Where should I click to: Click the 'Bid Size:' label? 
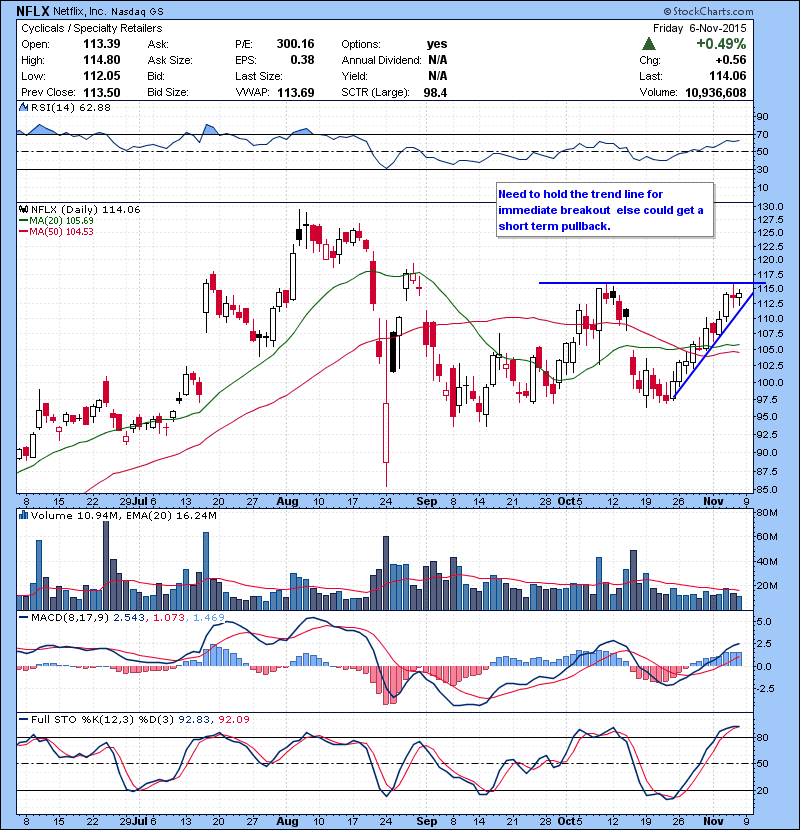pos(168,92)
